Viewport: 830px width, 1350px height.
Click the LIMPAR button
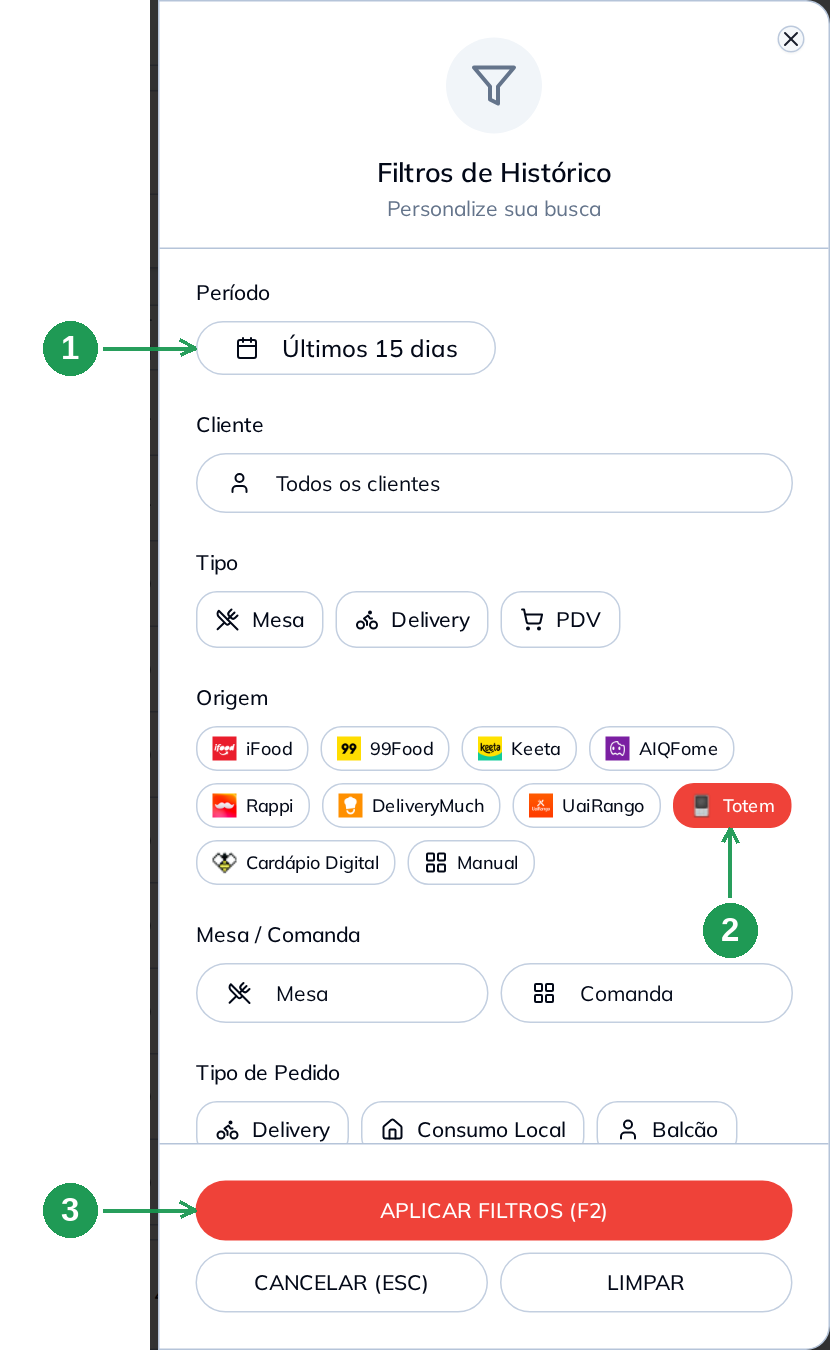[x=646, y=1283]
